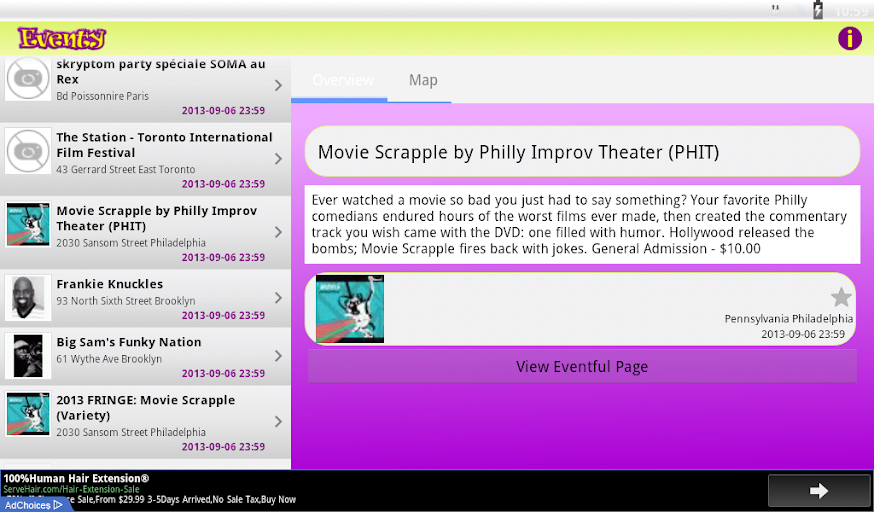
Task: Click the clock in the status bar
Action: pyautogui.click(x=852, y=11)
